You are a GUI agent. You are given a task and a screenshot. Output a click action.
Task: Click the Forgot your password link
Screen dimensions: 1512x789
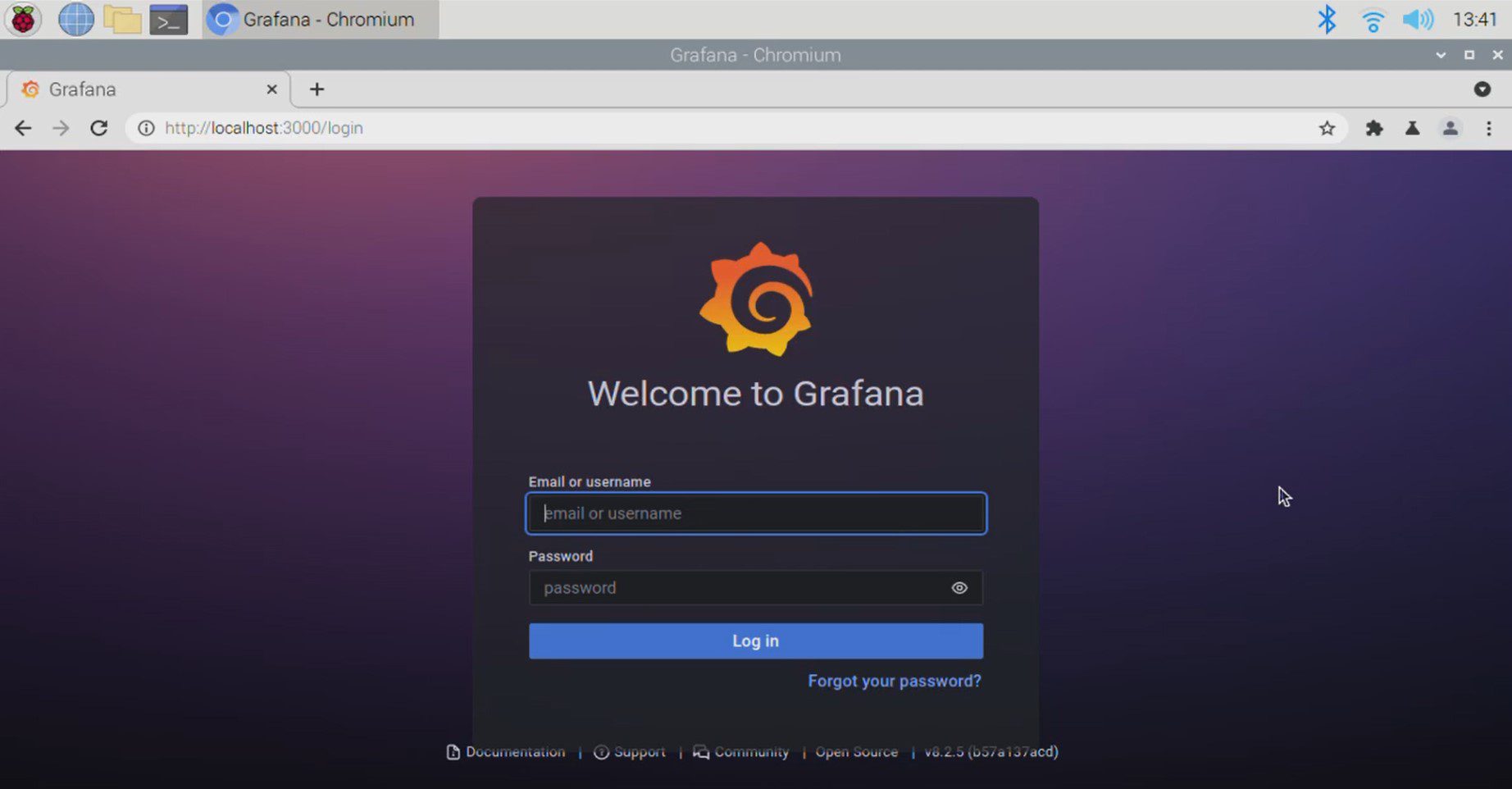[894, 681]
